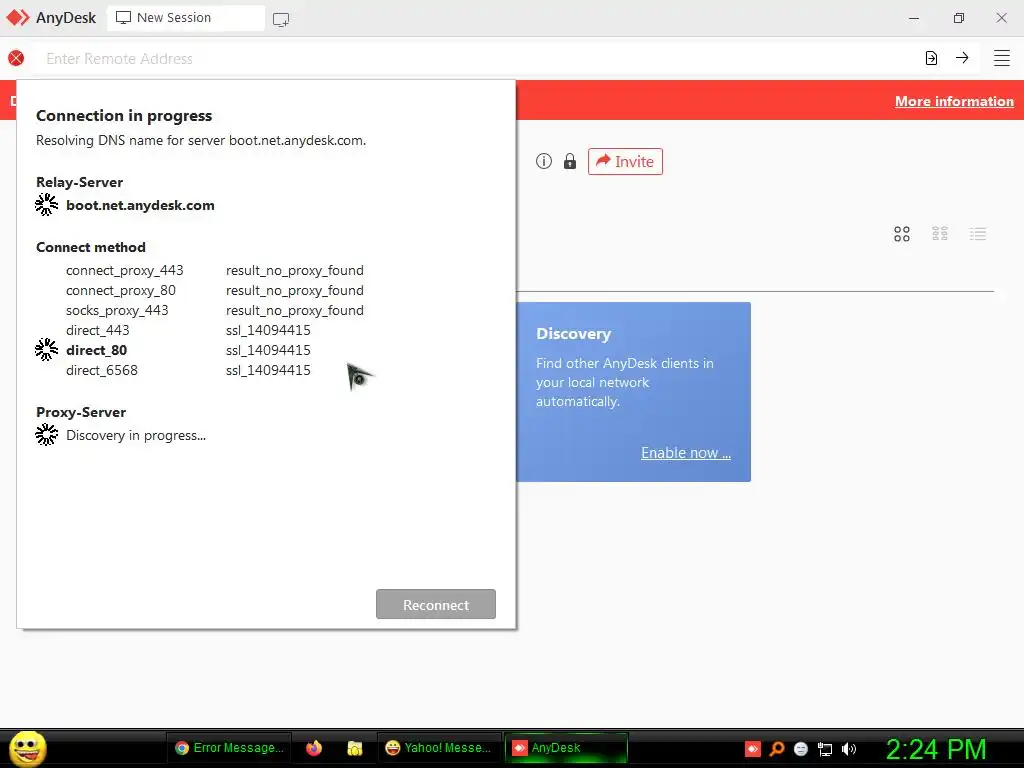Click the direct_443 entry
The height and width of the screenshot is (768, 1024).
[x=98, y=330]
